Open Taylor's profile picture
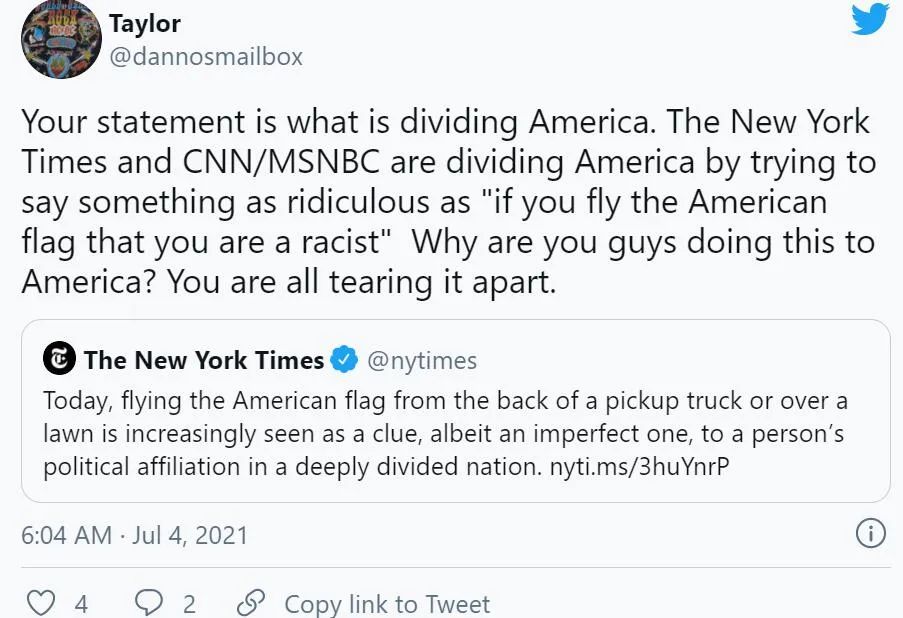Image resolution: width=903 pixels, height=618 pixels. (x=61, y=39)
